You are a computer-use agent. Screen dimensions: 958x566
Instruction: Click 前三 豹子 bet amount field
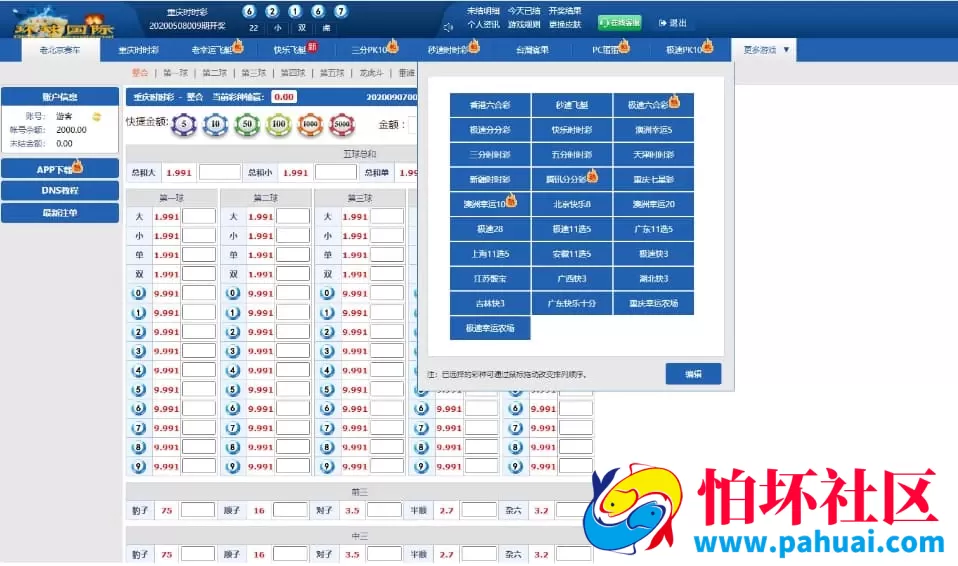pyautogui.click(x=198, y=510)
